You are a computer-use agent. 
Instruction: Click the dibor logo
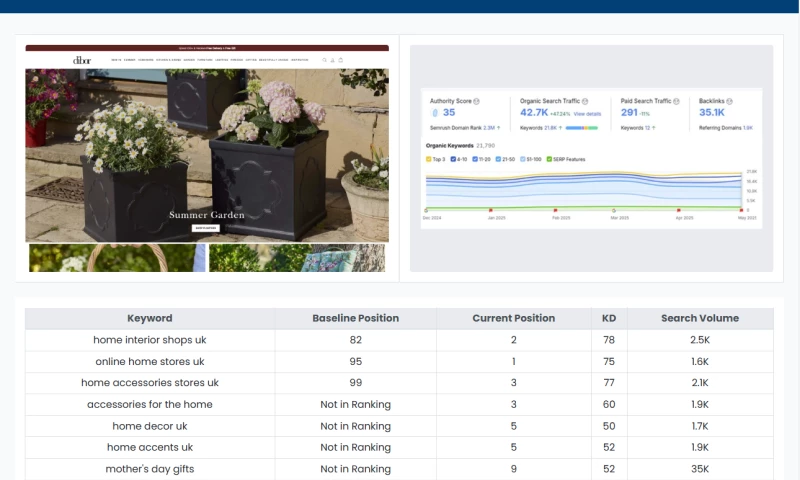pos(82,60)
